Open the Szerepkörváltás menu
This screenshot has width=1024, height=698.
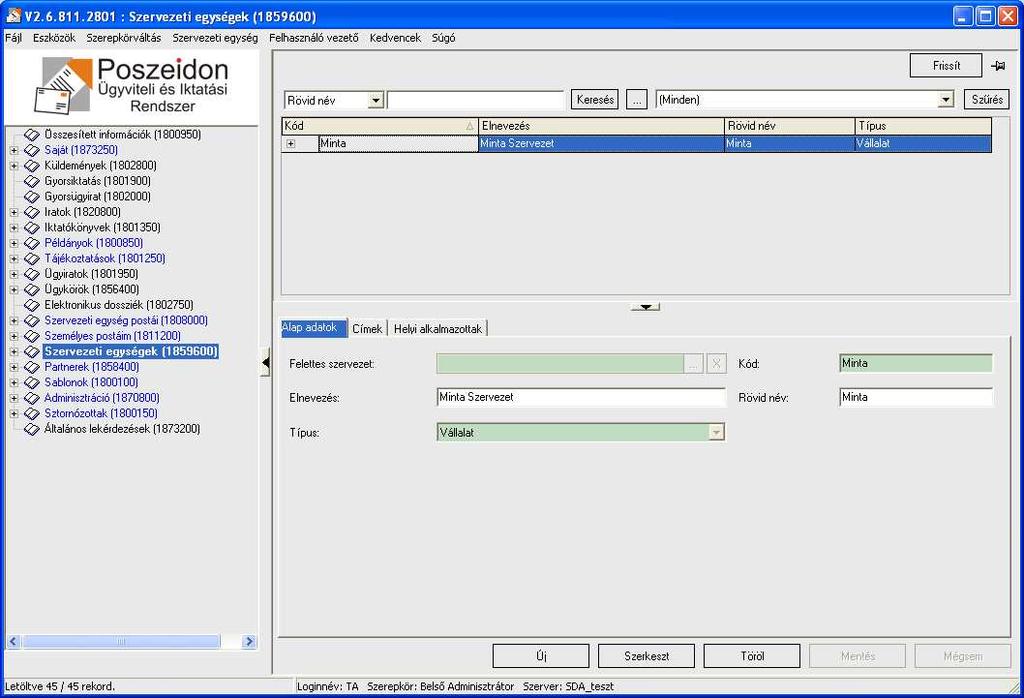coord(123,38)
